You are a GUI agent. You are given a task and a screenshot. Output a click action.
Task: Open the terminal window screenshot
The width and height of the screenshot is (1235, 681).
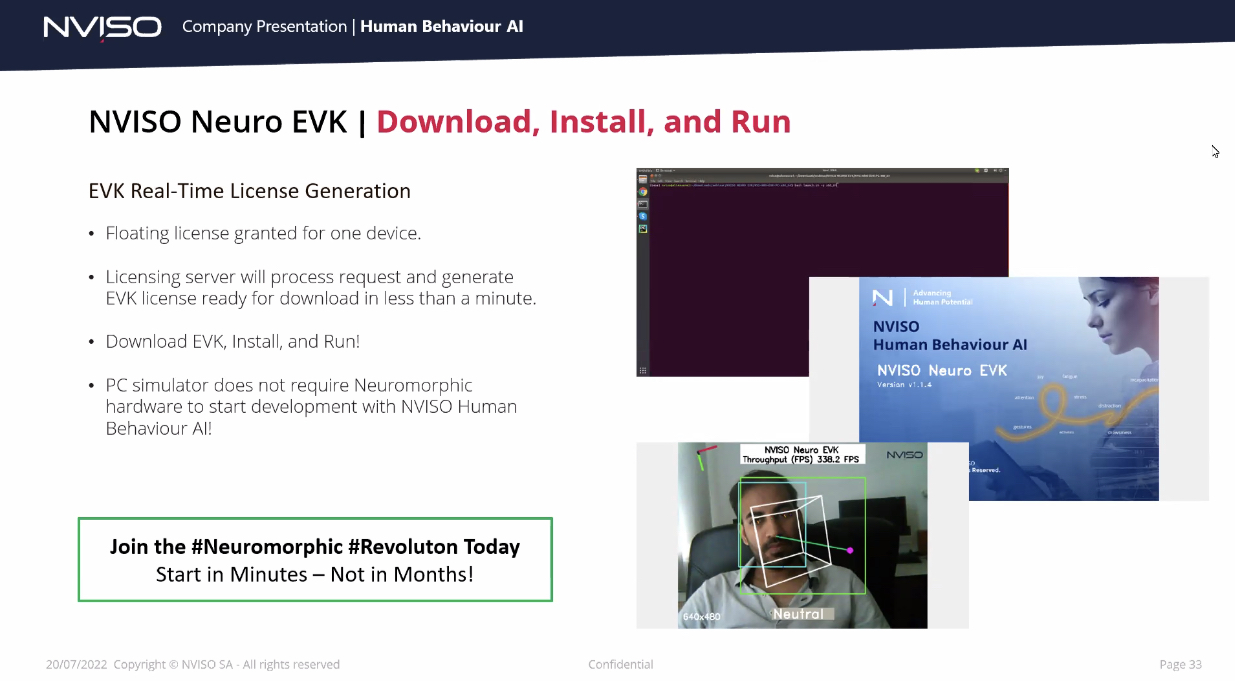tap(822, 272)
